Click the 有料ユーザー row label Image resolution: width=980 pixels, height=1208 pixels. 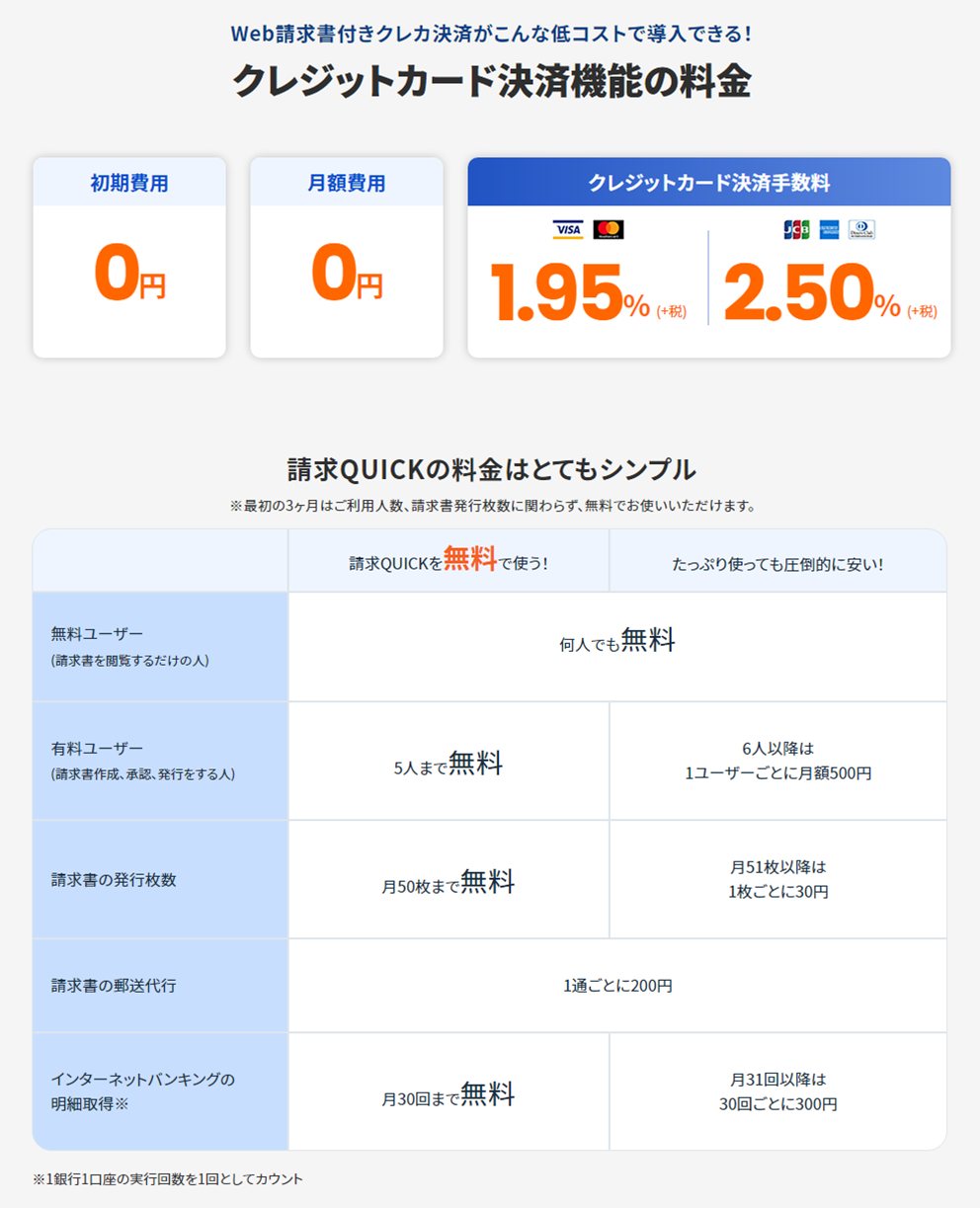pyautogui.click(x=160, y=761)
